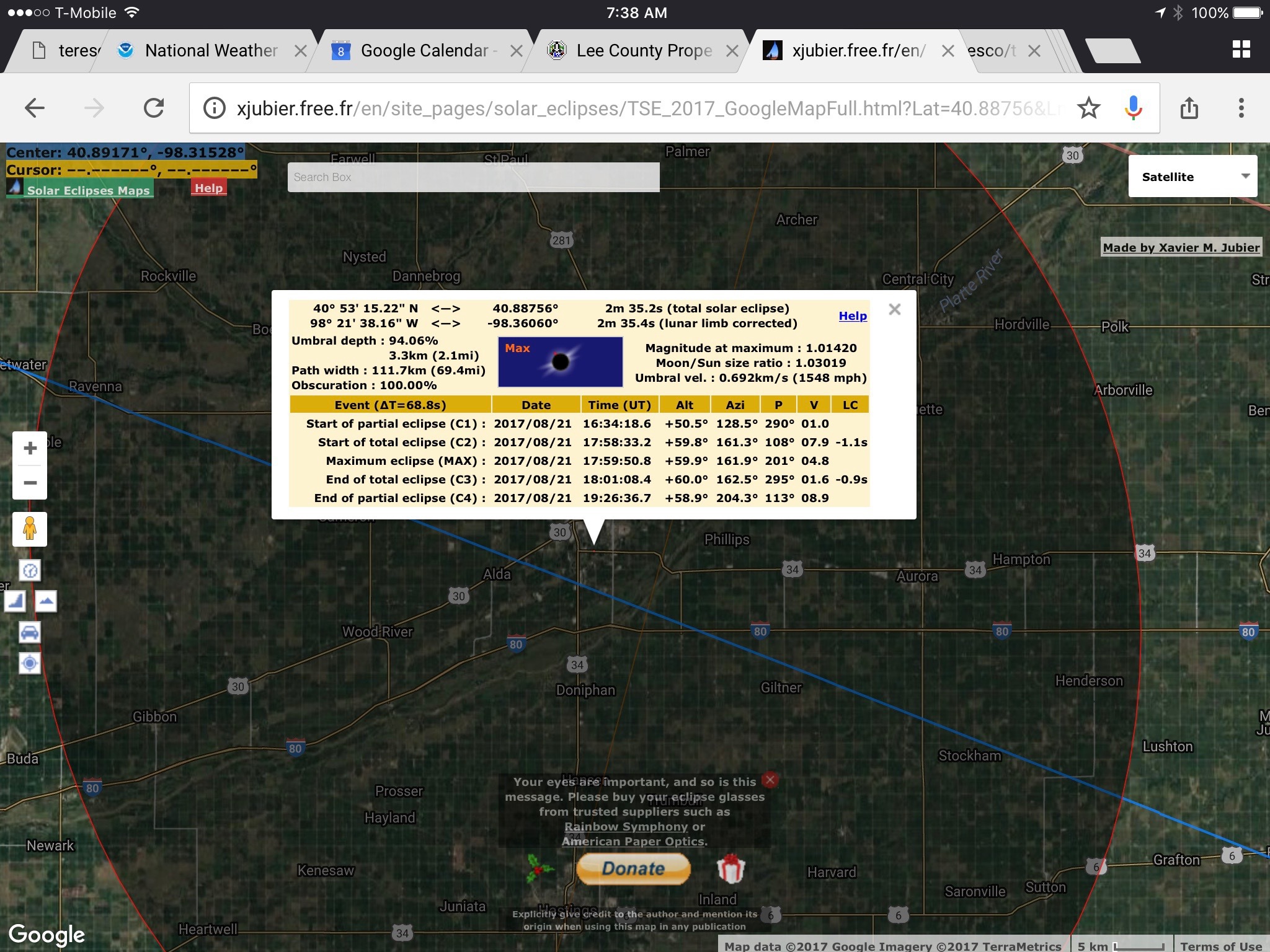The height and width of the screenshot is (952, 1270).
Task: Go back with the browser back arrow
Action: [x=35, y=108]
